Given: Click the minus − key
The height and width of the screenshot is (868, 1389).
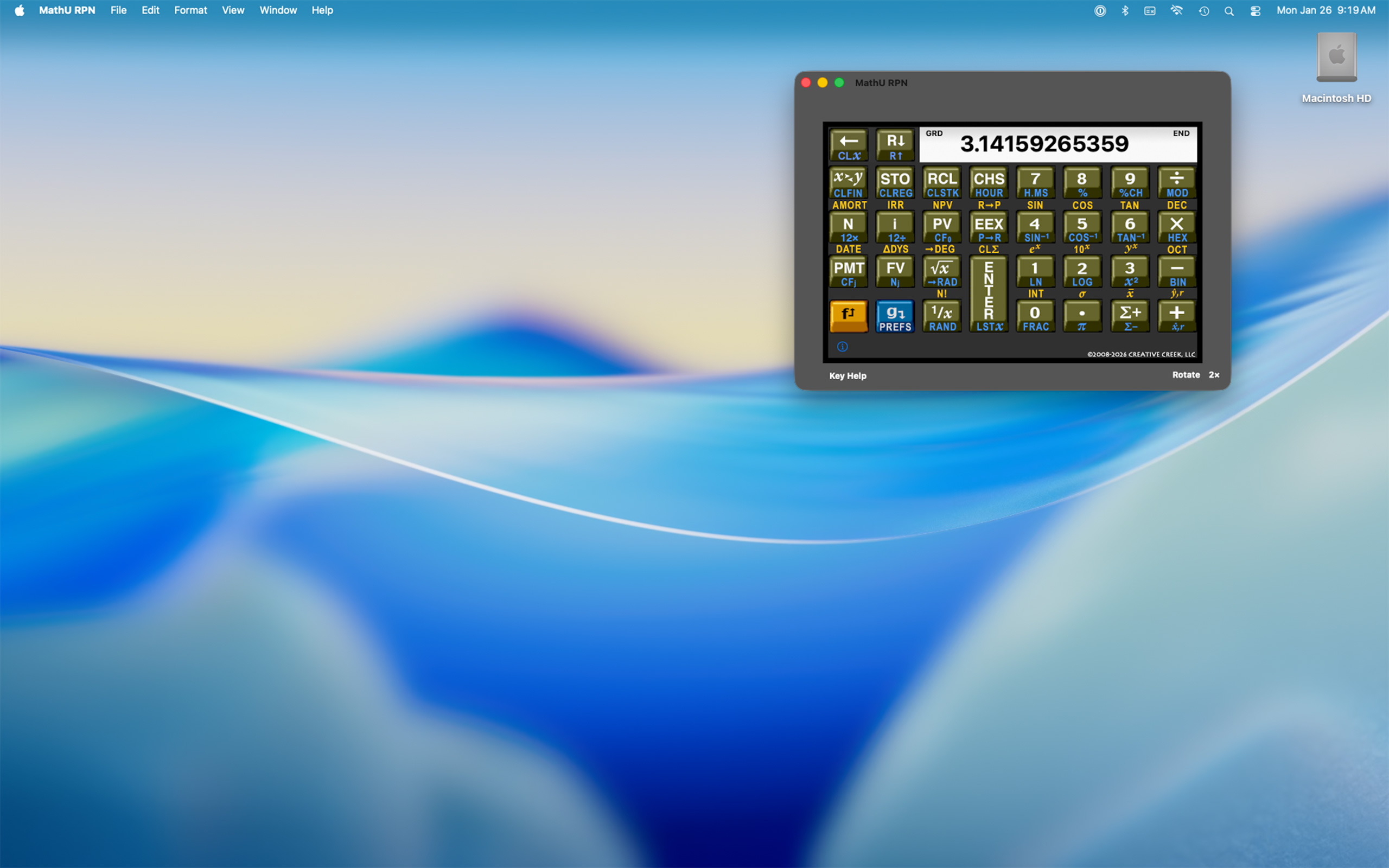Looking at the screenshot, I should click(x=1177, y=272).
